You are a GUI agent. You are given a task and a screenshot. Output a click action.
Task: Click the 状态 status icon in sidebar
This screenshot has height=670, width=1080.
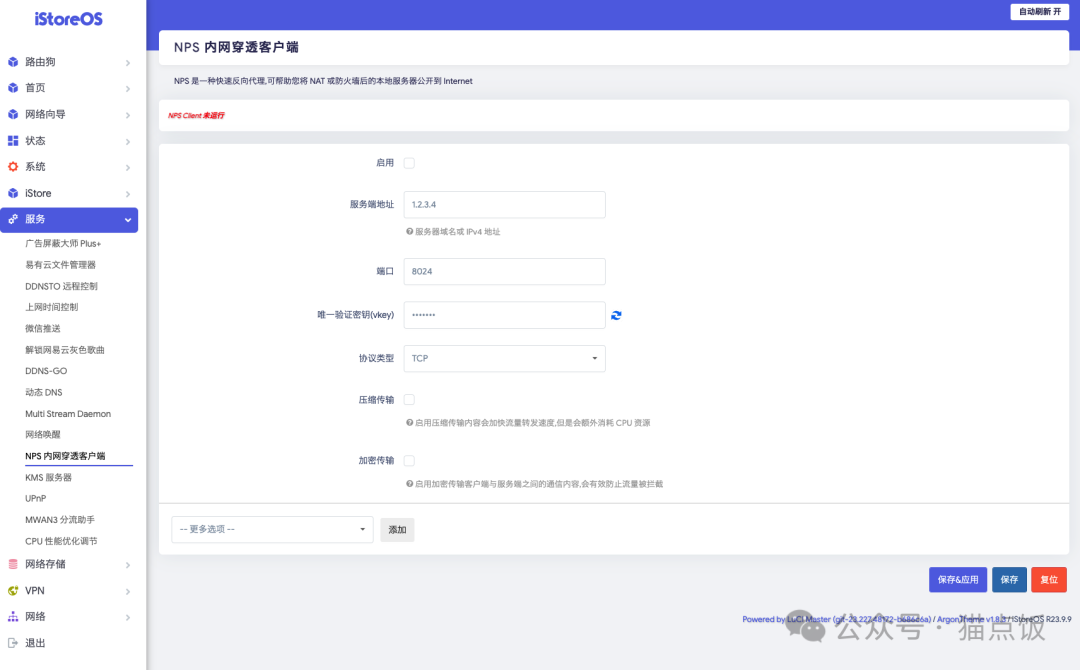12,140
